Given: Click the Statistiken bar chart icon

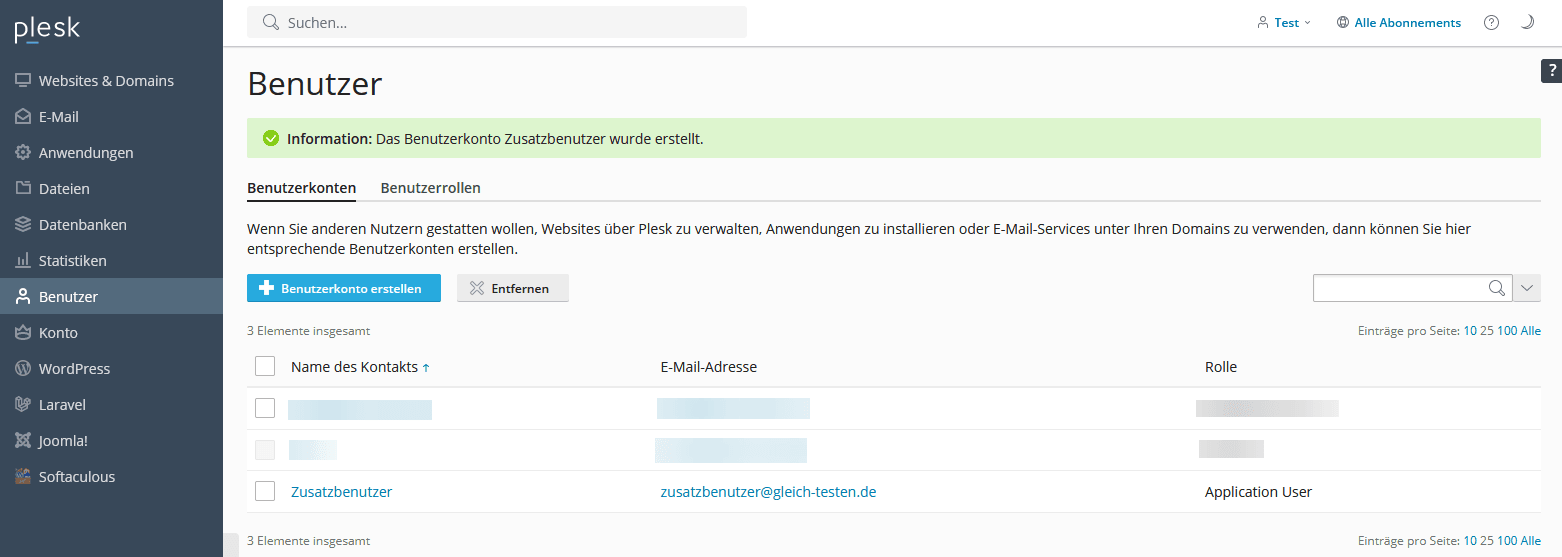Looking at the screenshot, I should 23,261.
